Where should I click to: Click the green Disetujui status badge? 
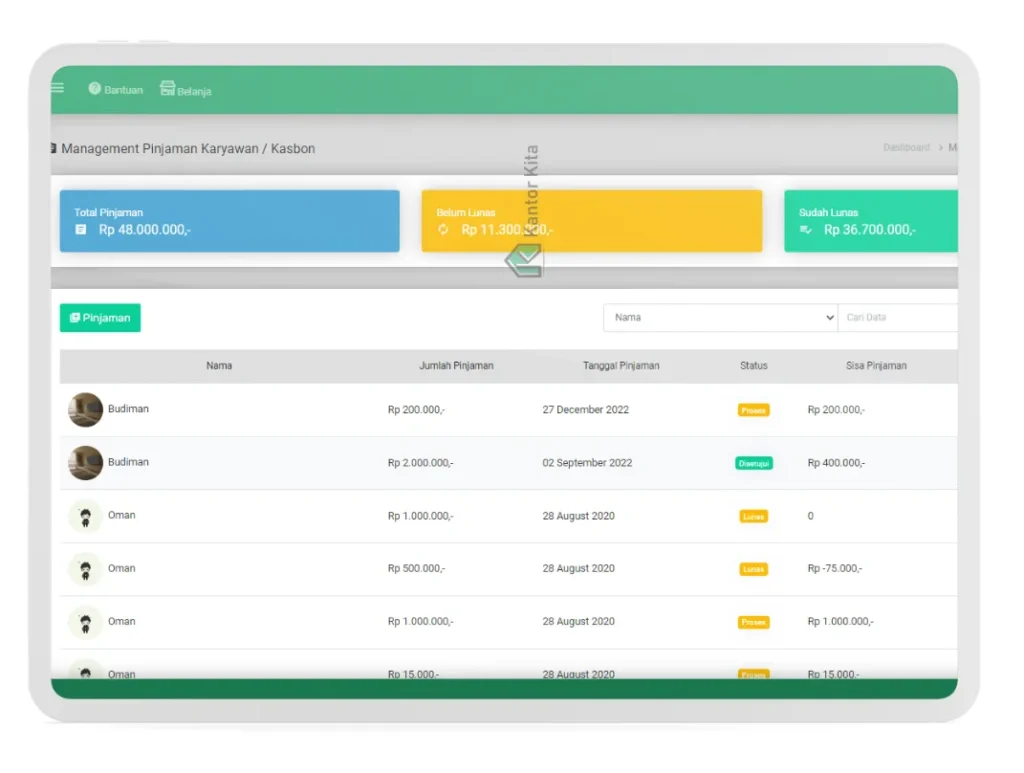(x=754, y=464)
